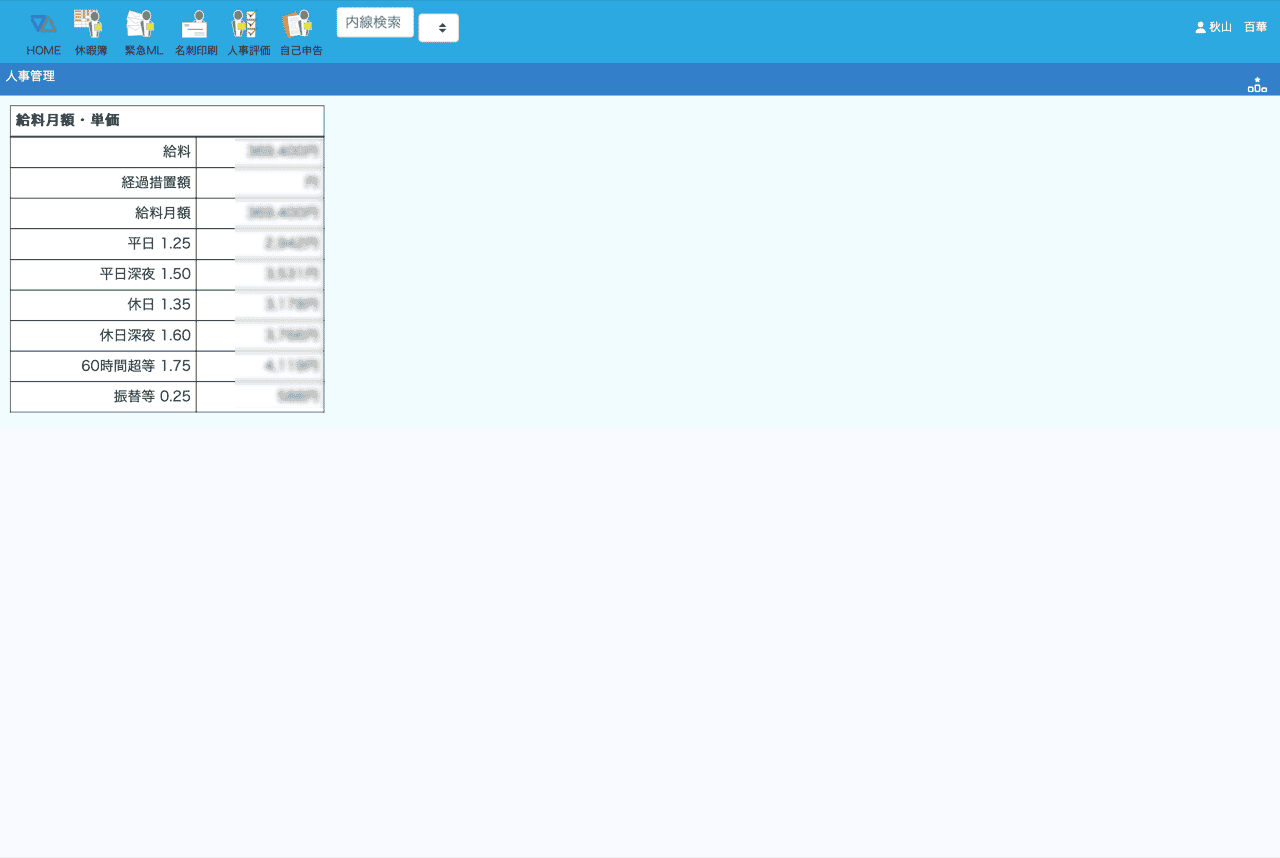This screenshot has width=1280, height=858.
Task: Select the 平日深夜 1.50 row label
Action: click(145, 274)
